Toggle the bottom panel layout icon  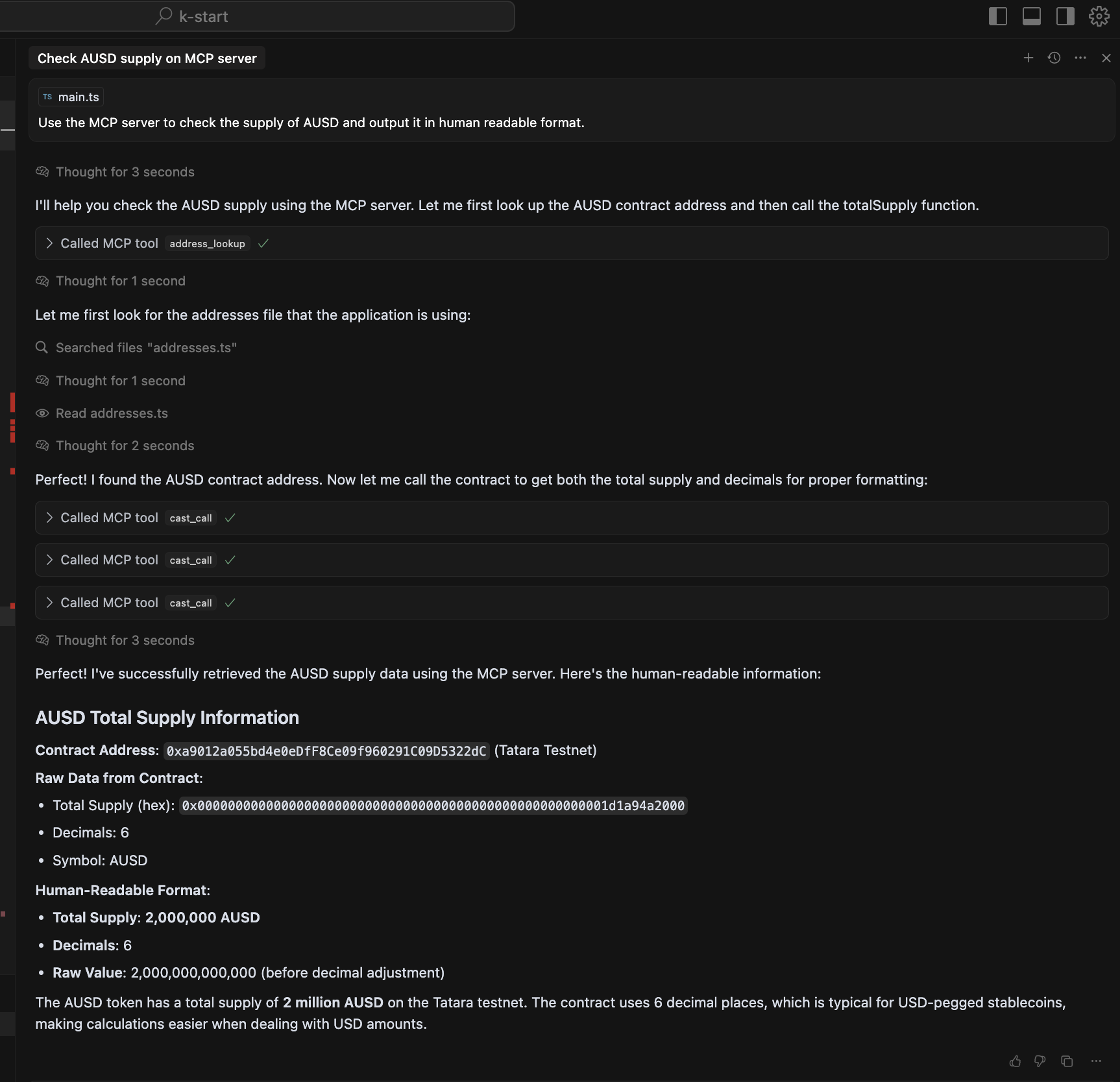point(1031,16)
